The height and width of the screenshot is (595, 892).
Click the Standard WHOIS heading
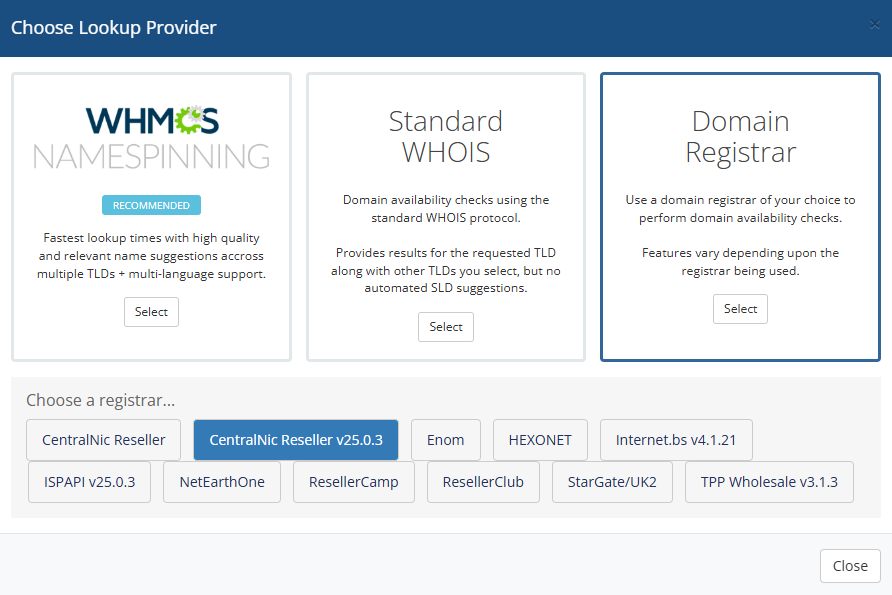point(445,137)
